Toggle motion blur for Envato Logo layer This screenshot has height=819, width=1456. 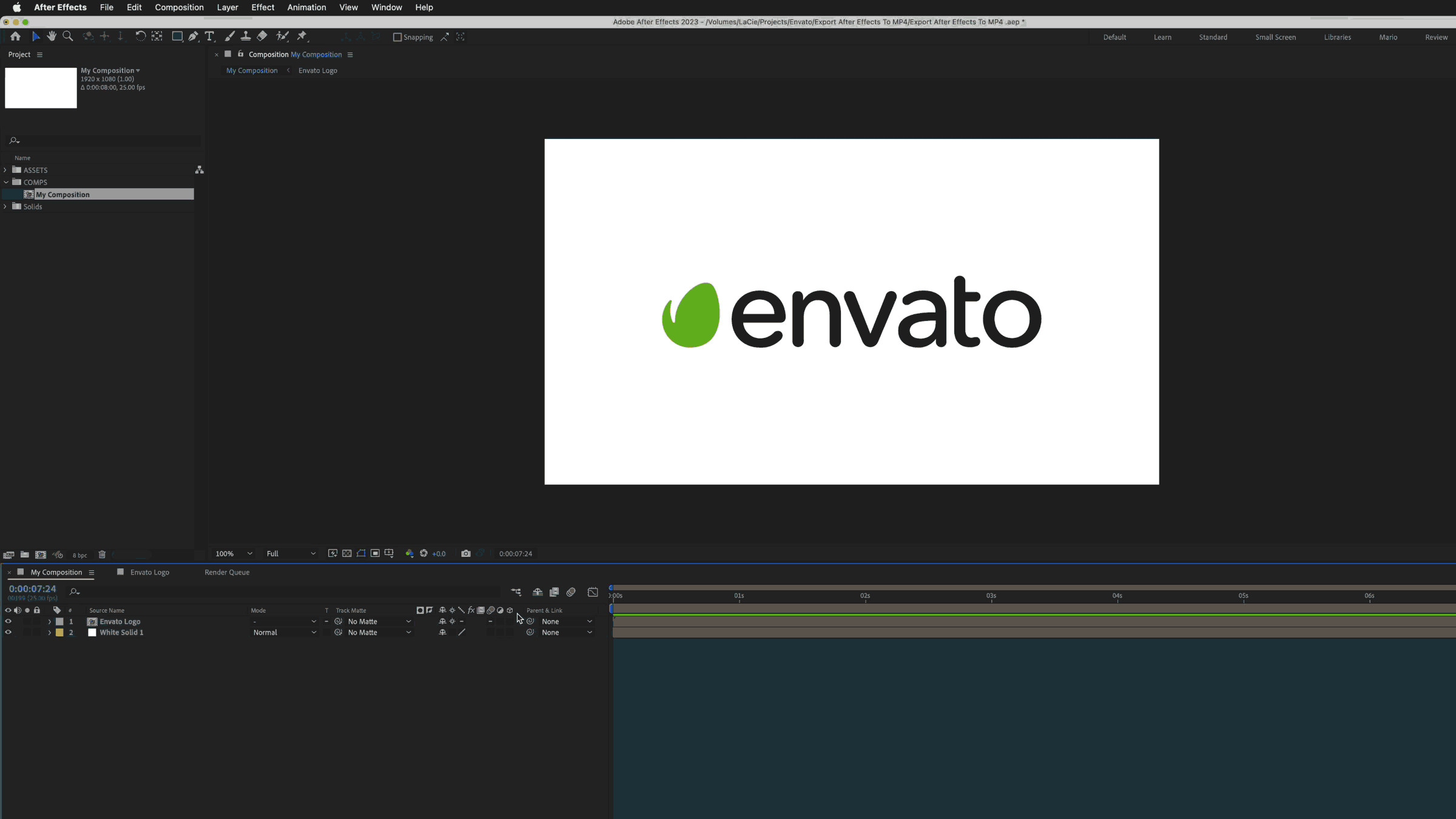[490, 621]
